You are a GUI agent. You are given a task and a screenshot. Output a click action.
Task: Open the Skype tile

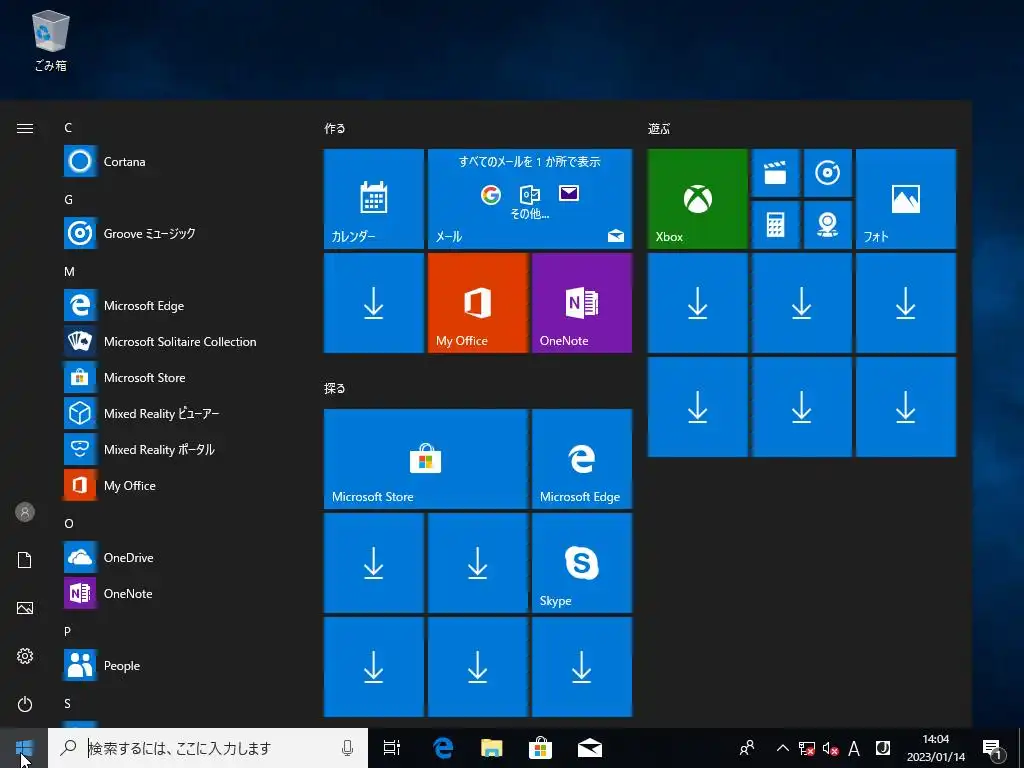[582, 563]
